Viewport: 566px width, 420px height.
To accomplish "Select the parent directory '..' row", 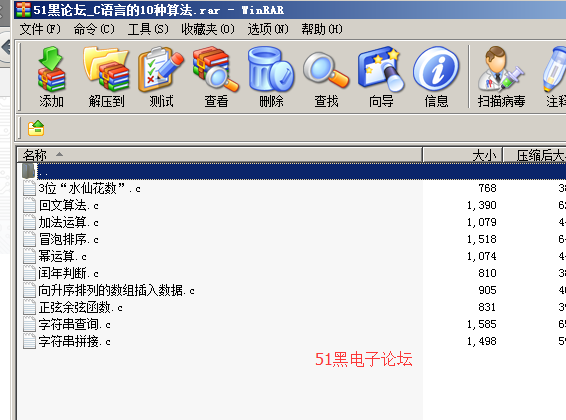I will (x=292, y=171).
